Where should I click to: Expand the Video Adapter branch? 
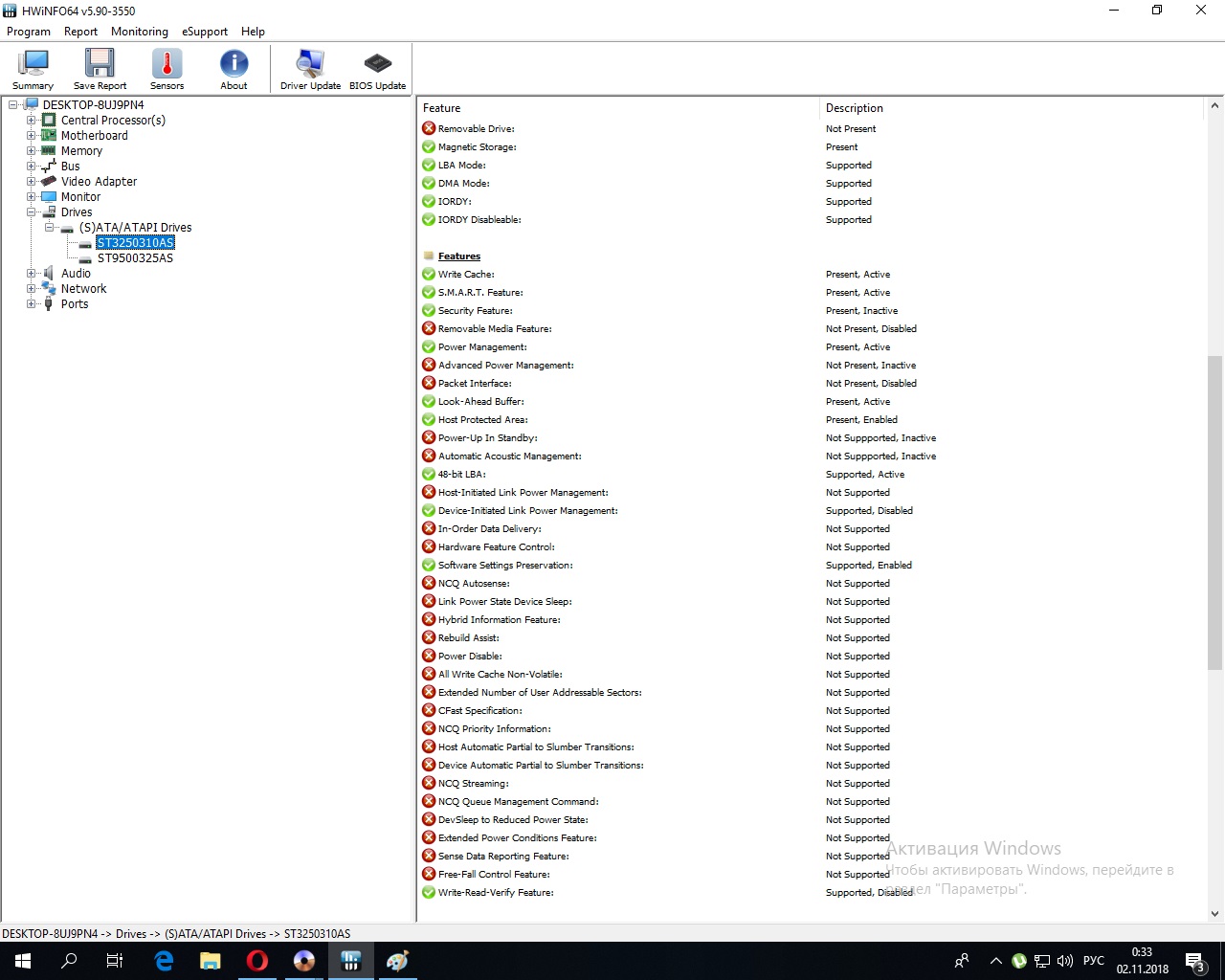point(32,182)
